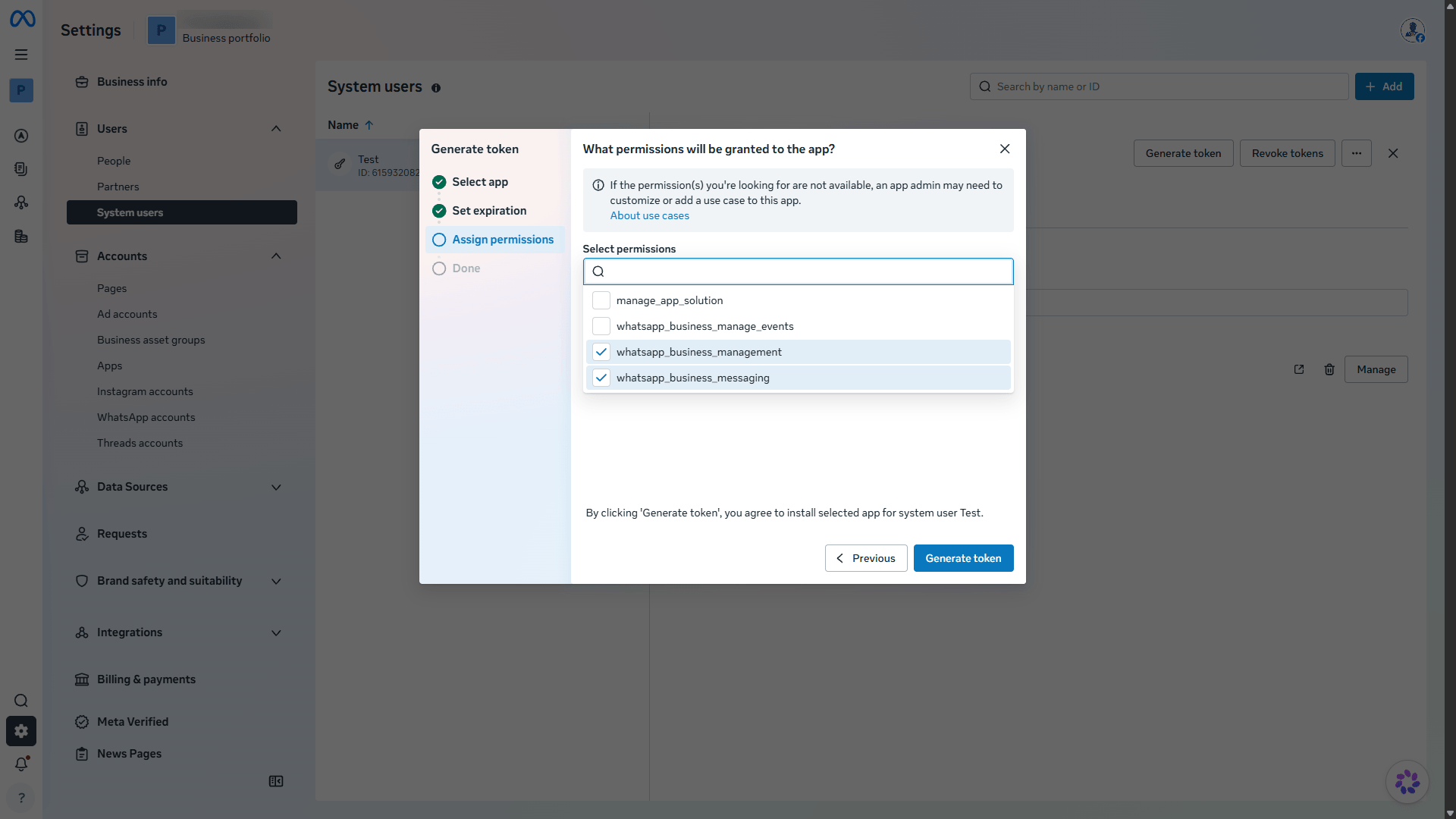Image resolution: width=1456 pixels, height=819 pixels.
Task: Open Meta Verified in sidebar
Action: coord(132,722)
